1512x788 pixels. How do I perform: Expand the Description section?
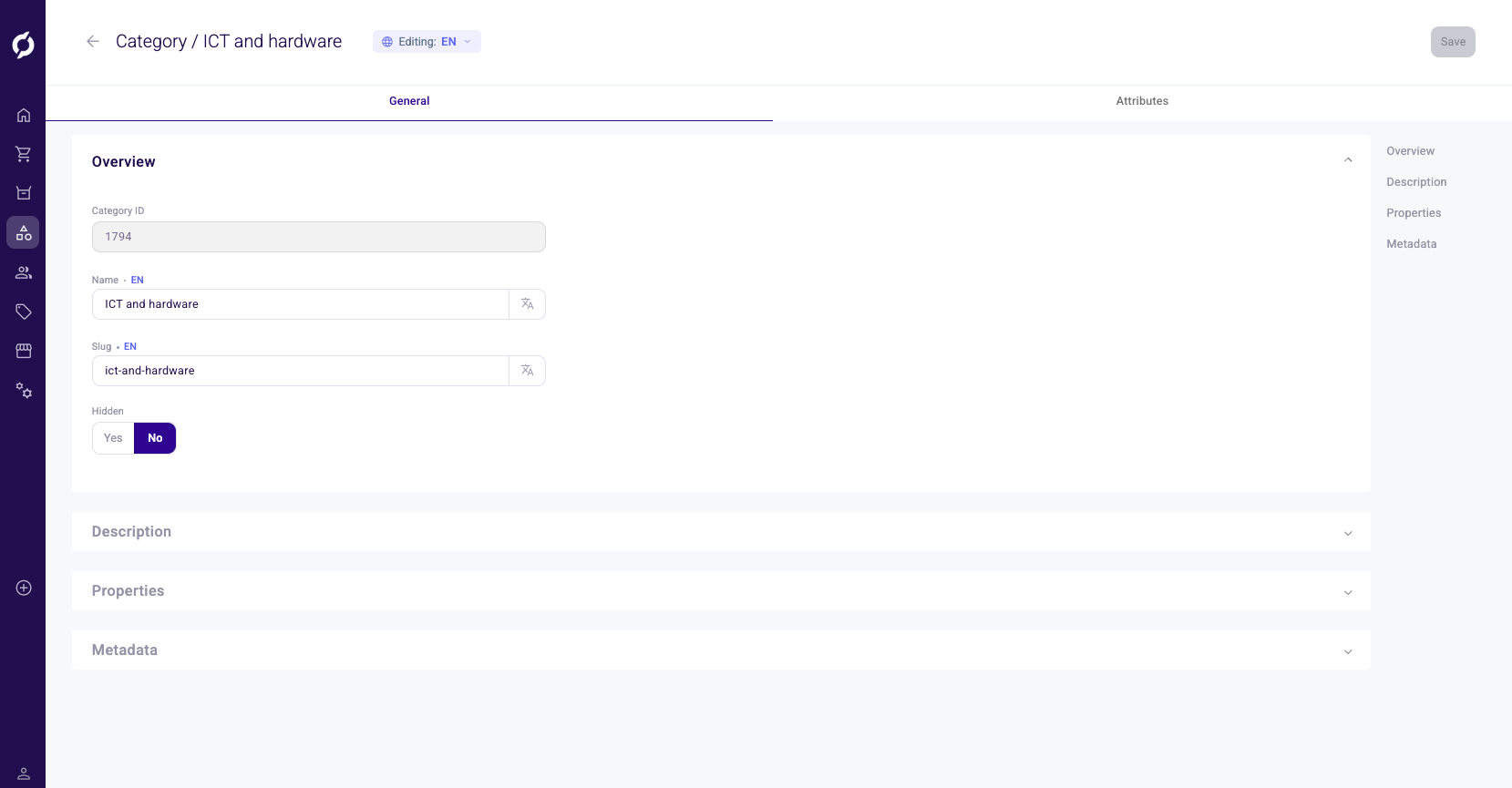(721, 532)
